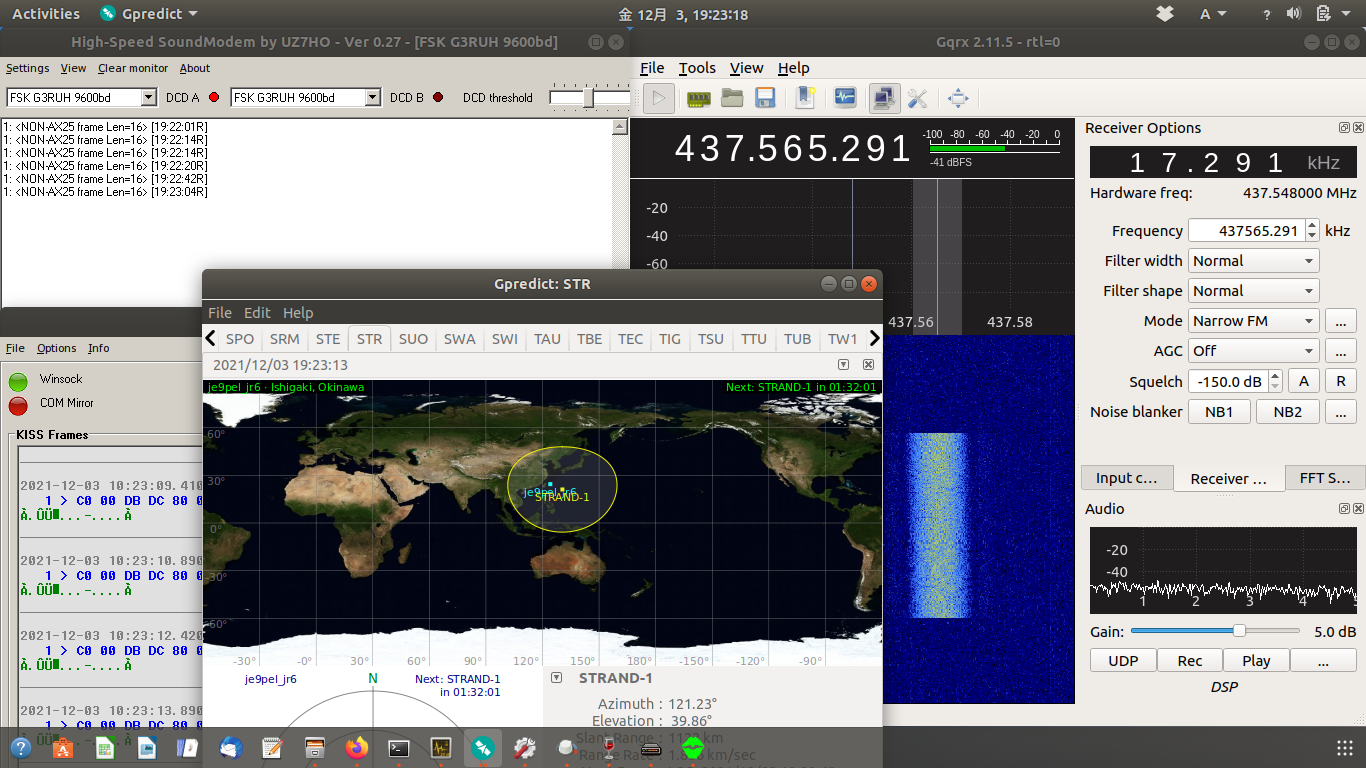This screenshot has width=1366, height=768.
Task: Open the second FSK G3RUH 9600bd modem dropdown
Action: click(x=373, y=98)
